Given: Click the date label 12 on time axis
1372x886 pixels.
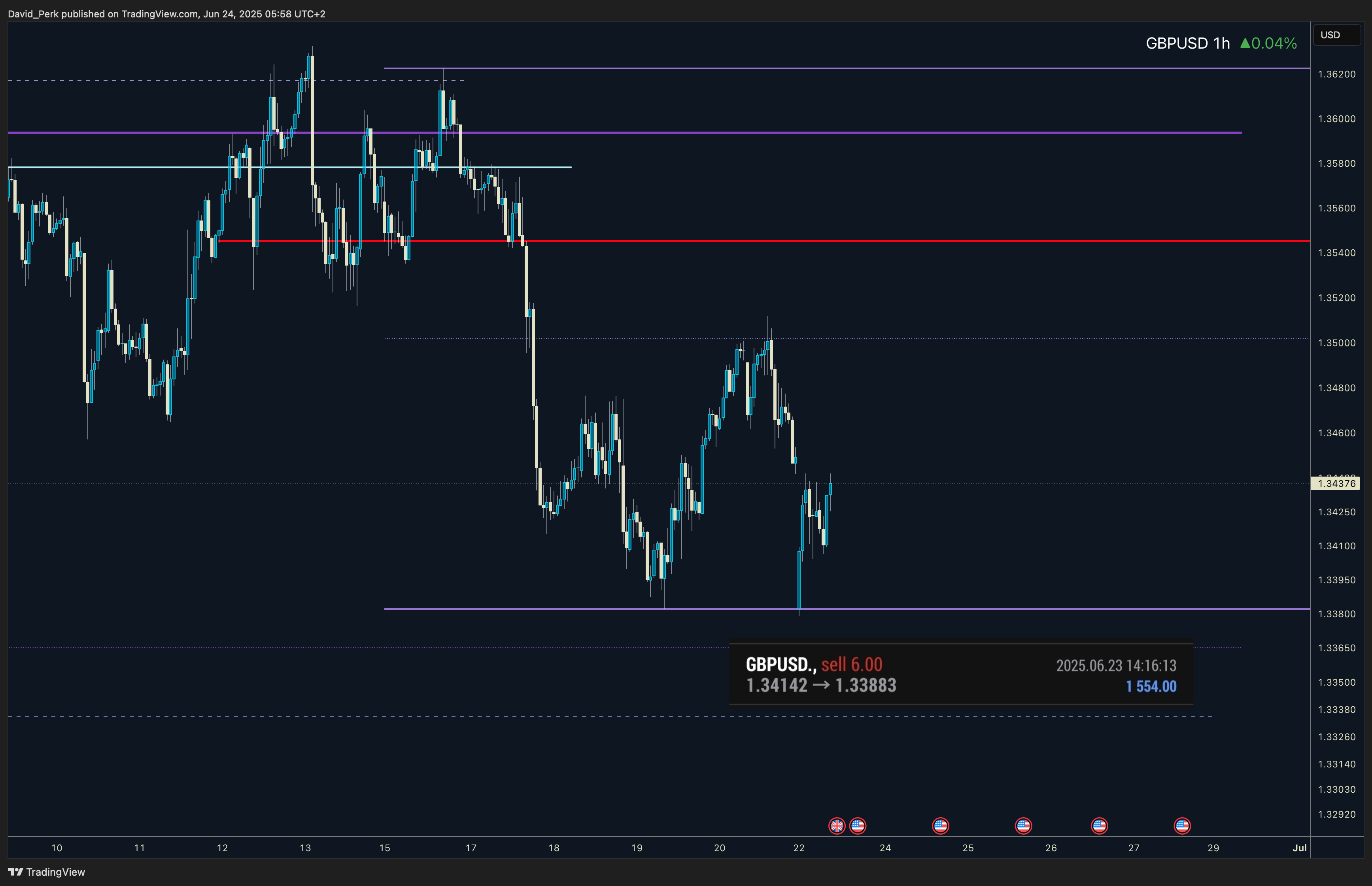Looking at the screenshot, I should point(222,847).
